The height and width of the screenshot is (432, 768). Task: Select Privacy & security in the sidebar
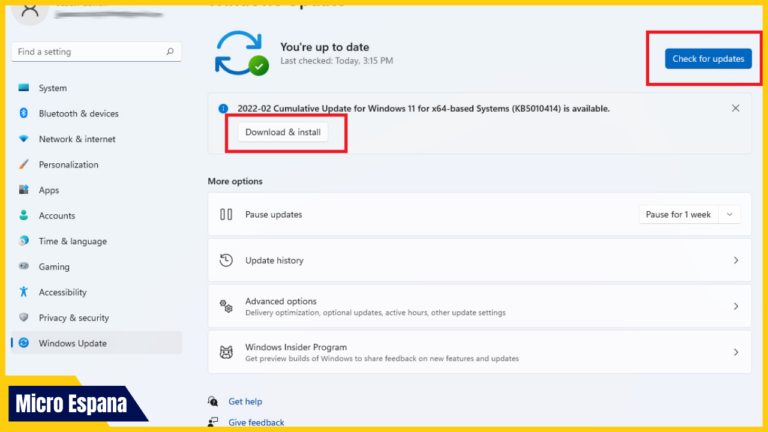click(x=96, y=317)
